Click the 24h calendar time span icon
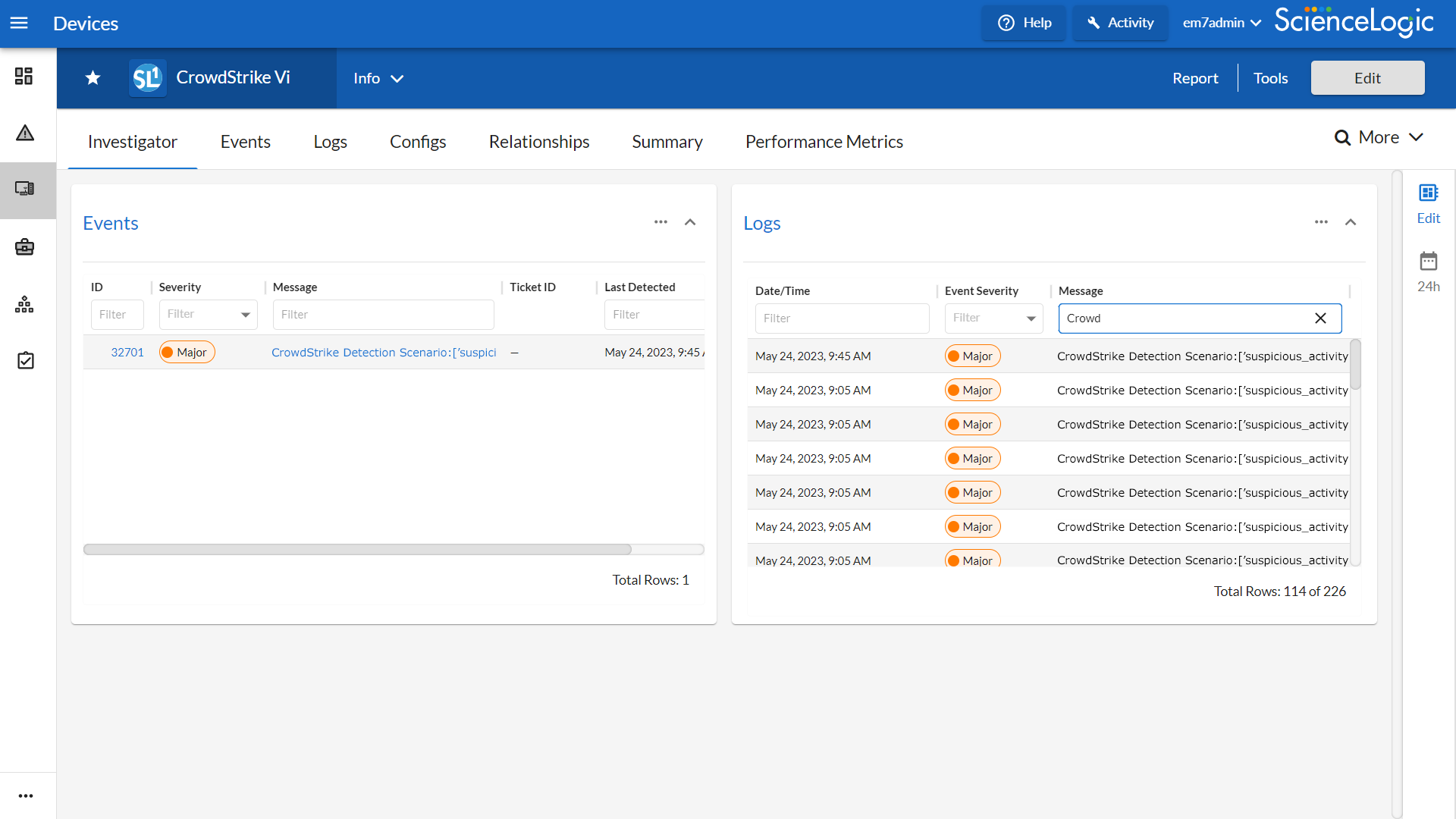Image resolution: width=1456 pixels, height=819 pixels. pyautogui.click(x=1428, y=262)
